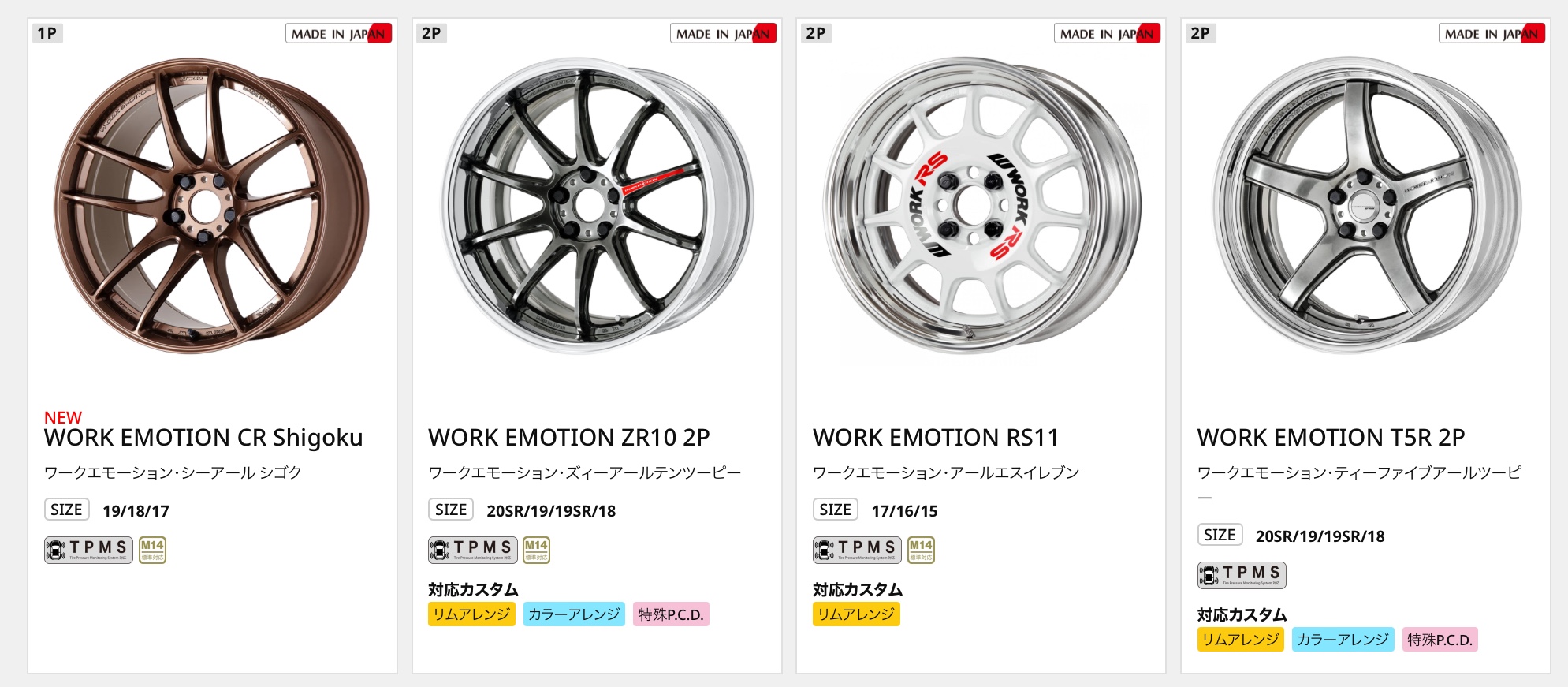The image size is (1568, 687).
Task: Select the bronze CR Shigoku wheel image
Action: point(211,205)
